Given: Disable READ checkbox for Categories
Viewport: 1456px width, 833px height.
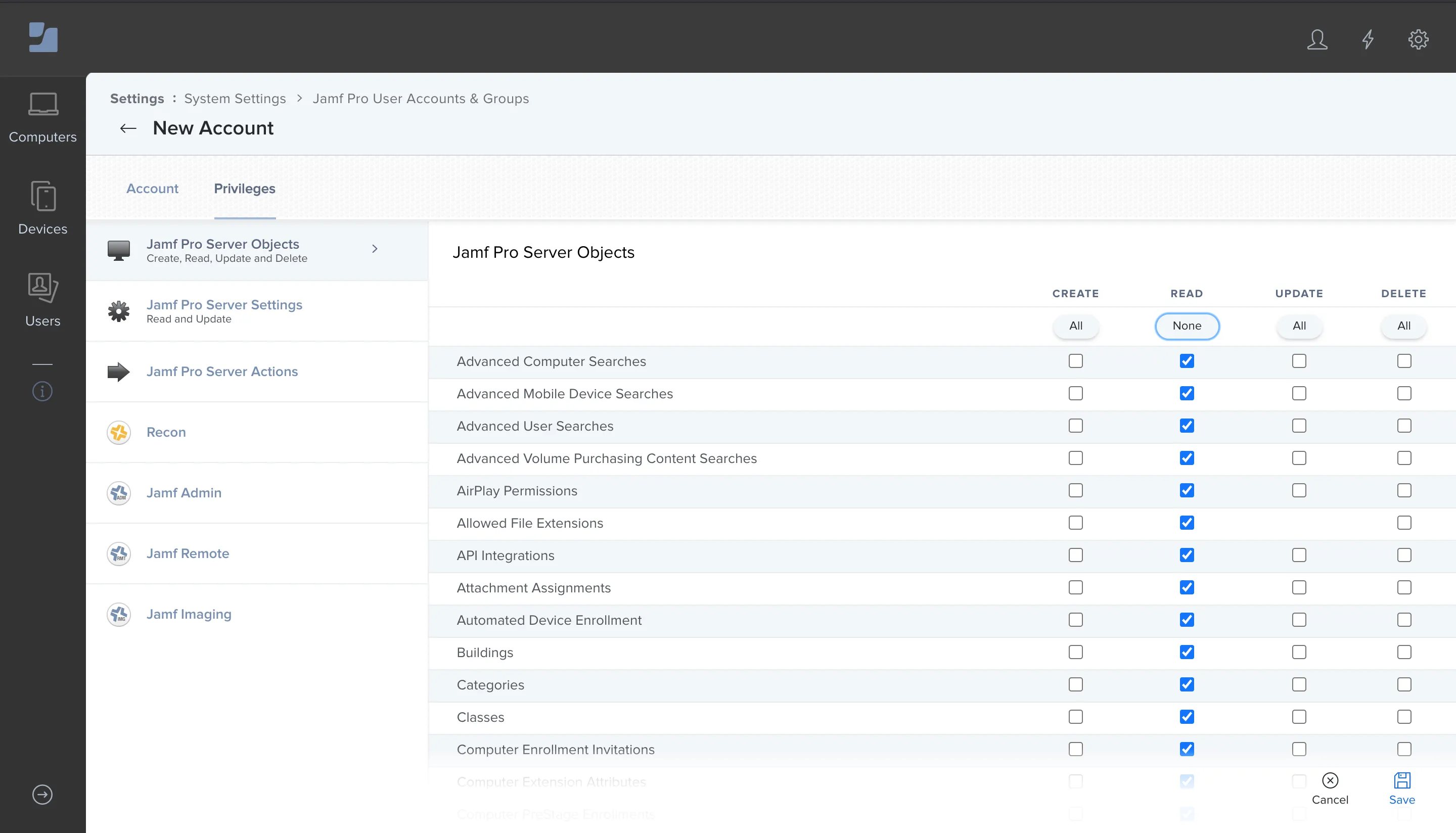Looking at the screenshot, I should 1187,684.
